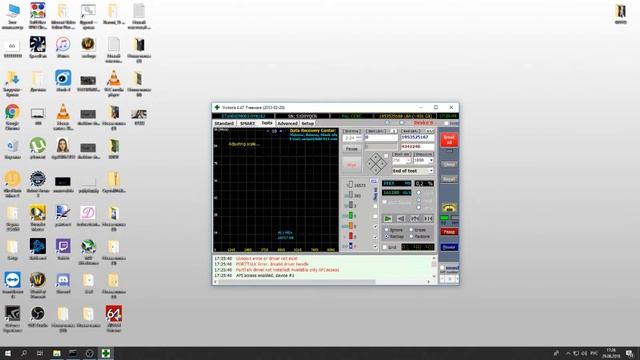The height and width of the screenshot is (360, 640).
Task: Toggle the sound checkbox in Victoria sidebar
Action: click(x=442, y=268)
